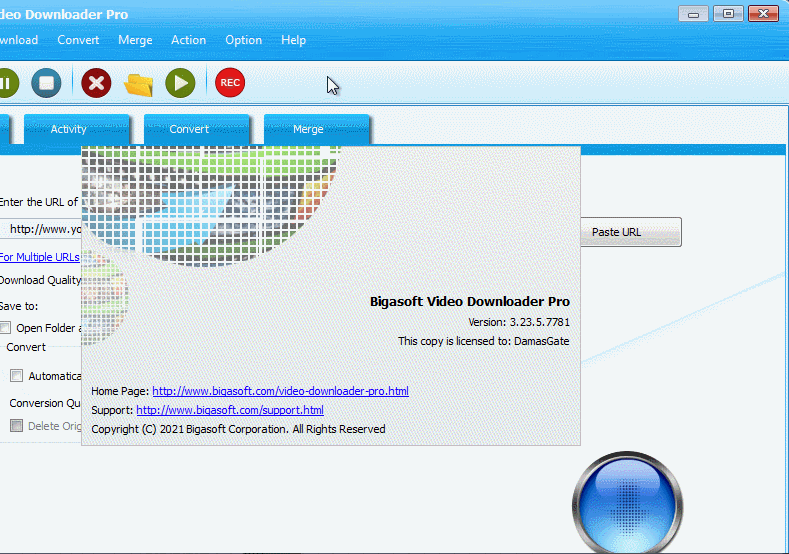
Task: Open the partially visible Download menu
Action: [x=19, y=40]
